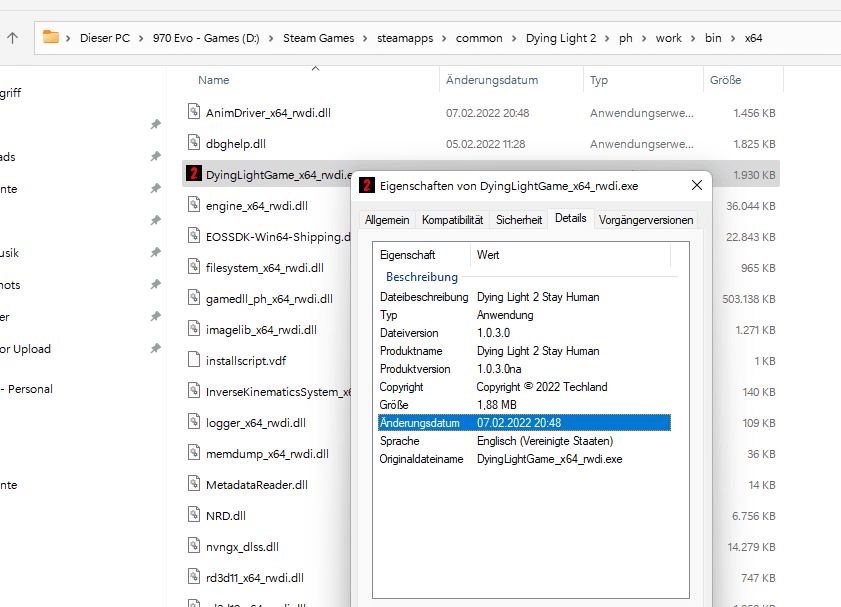This screenshot has height=607, width=841.
Task: Click the EOSSDK-Win64-Shipping file icon
Action: pos(194,235)
